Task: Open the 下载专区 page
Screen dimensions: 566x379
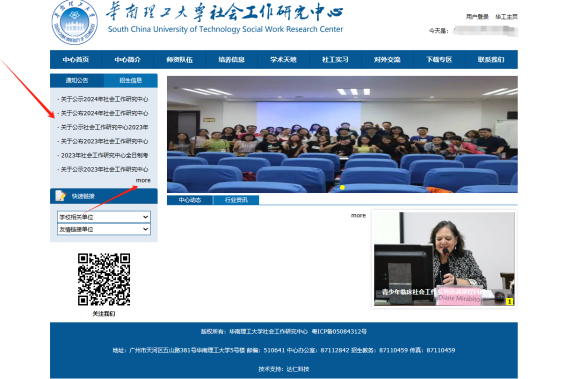Action: point(439,60)
